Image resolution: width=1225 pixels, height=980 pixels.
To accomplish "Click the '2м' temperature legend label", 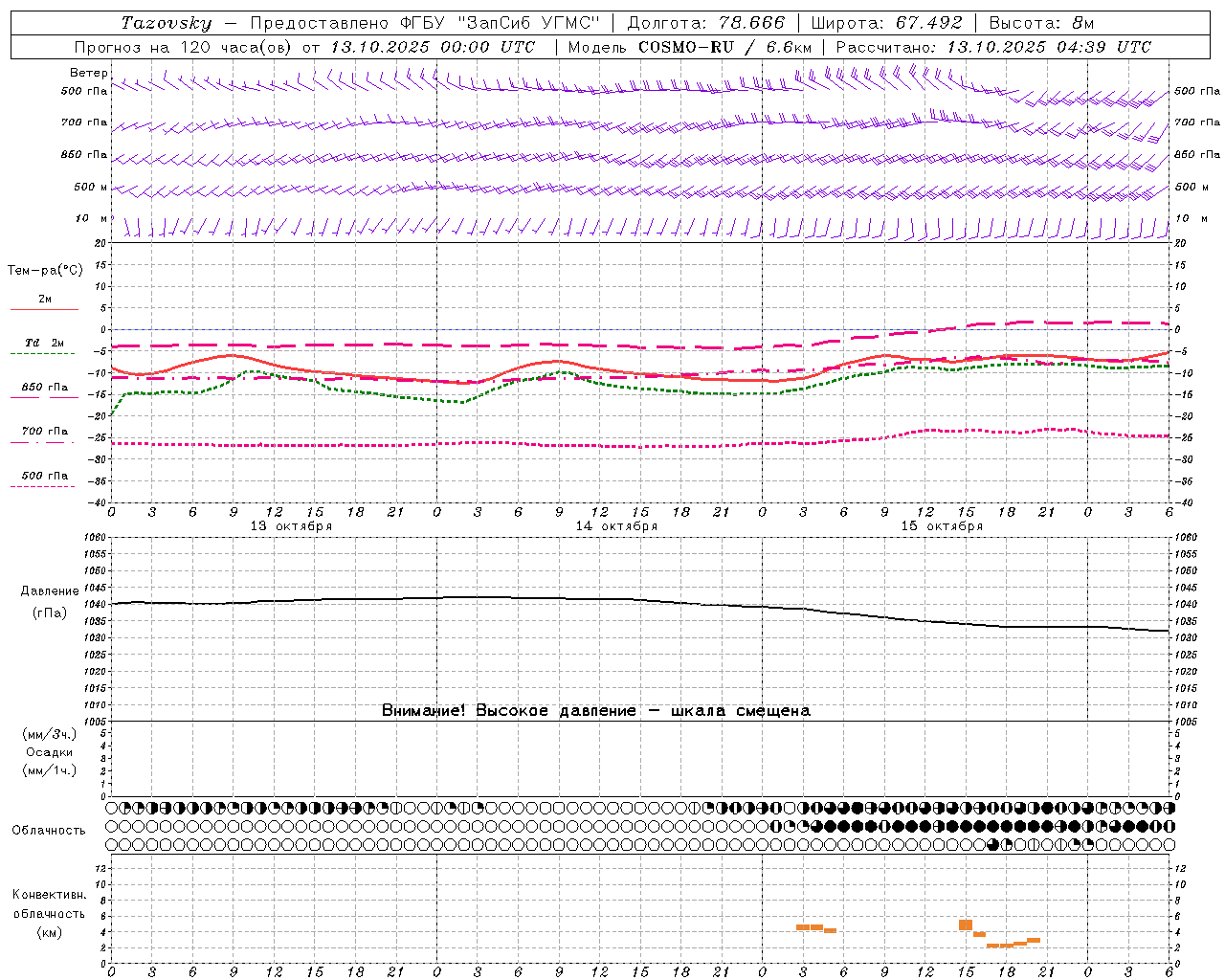I will 45,299.
